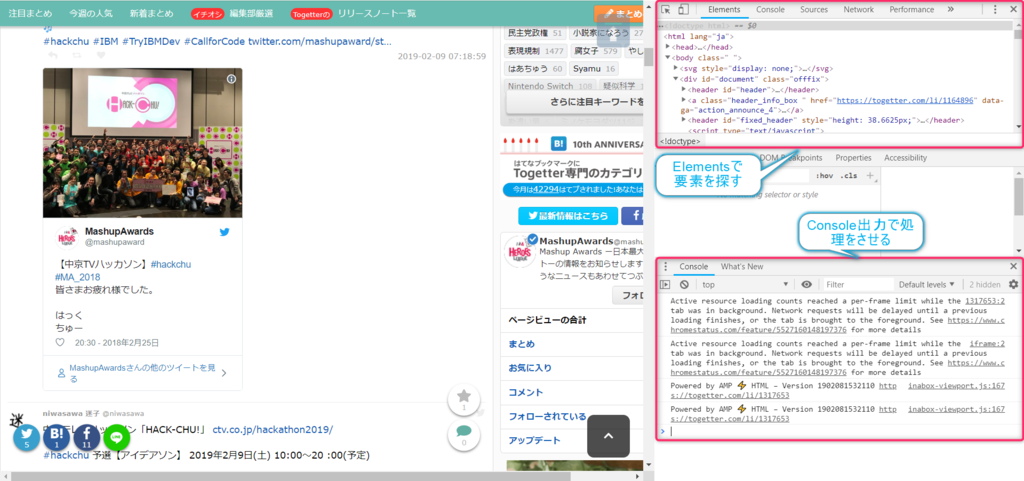Viewport: 1024px width, 481px height.
Task: Switch to the top Console tab
Action: pyautogui.click(x=770, y=10)
